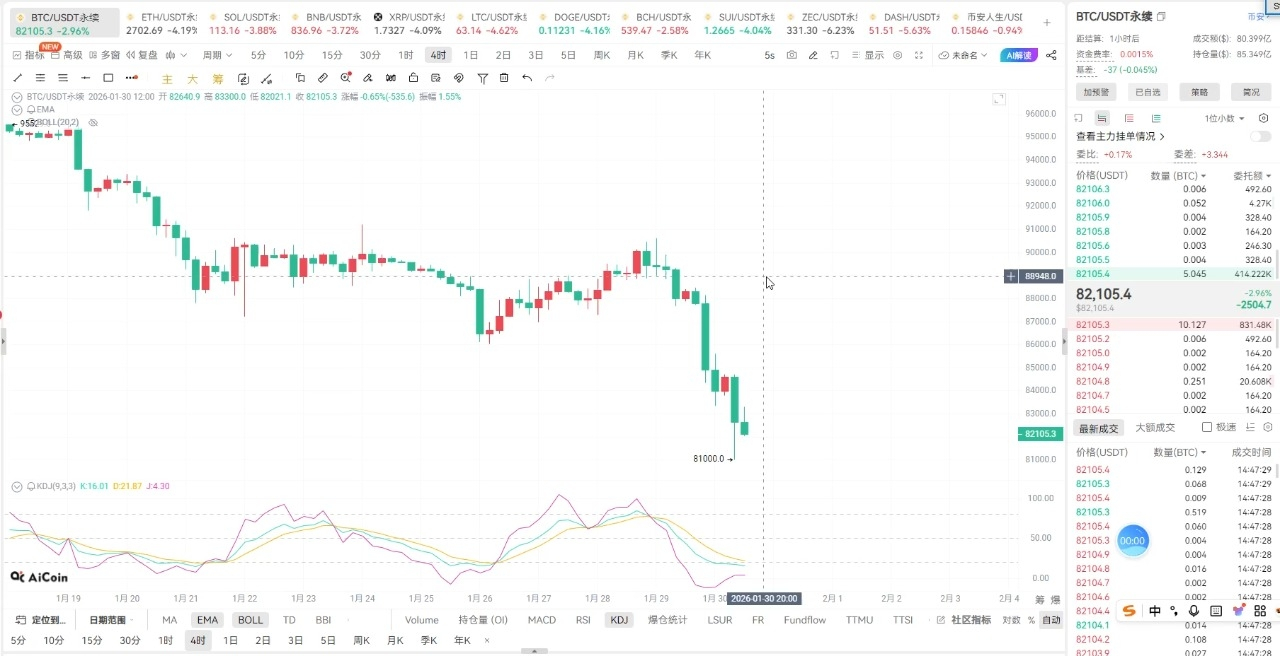Share the chart with the share icon
Viewport: 1280px width, 656px height.
[1051, 55]
